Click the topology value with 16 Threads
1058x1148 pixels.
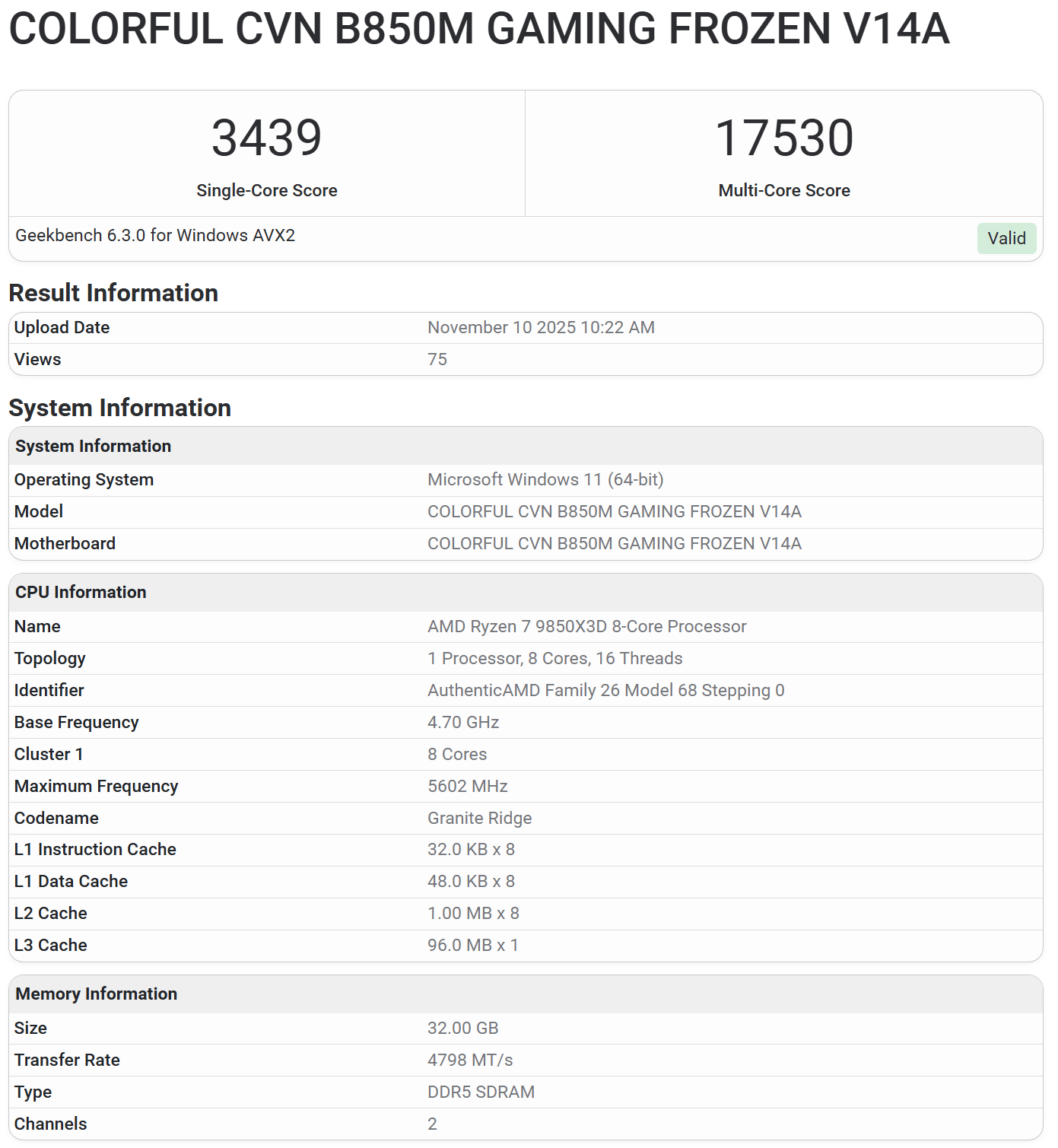pos(554,658)
